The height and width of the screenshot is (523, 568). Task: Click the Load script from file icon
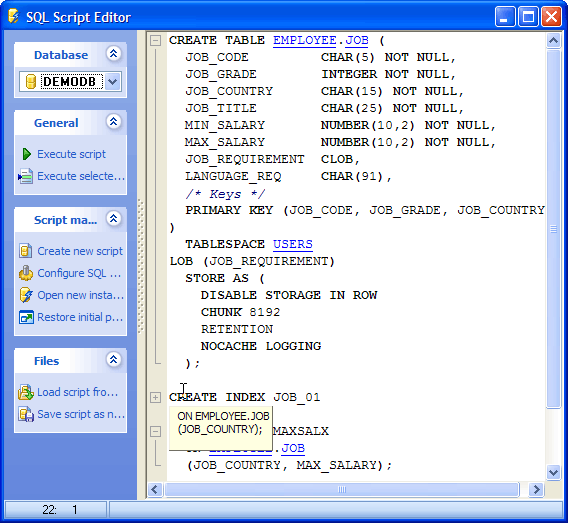click(x=26, y=392)
